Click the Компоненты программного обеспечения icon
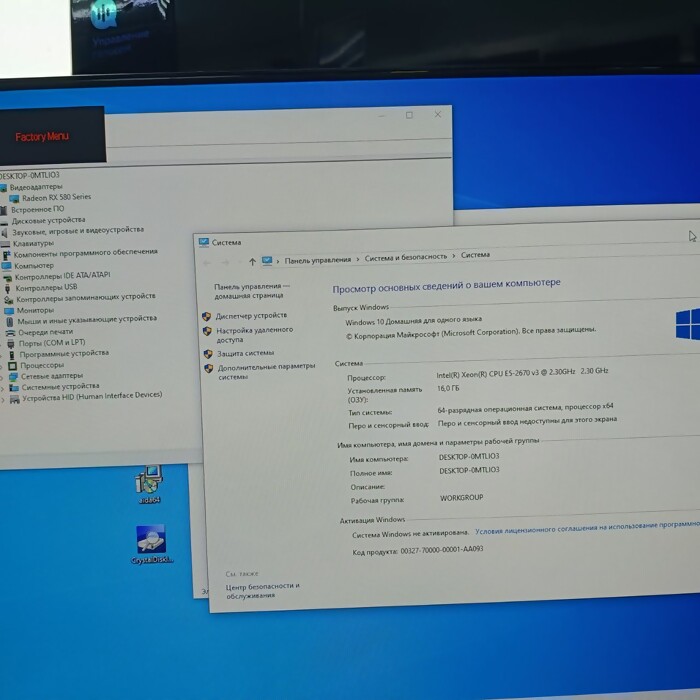 pyautogui.click(x=6, y=255)
